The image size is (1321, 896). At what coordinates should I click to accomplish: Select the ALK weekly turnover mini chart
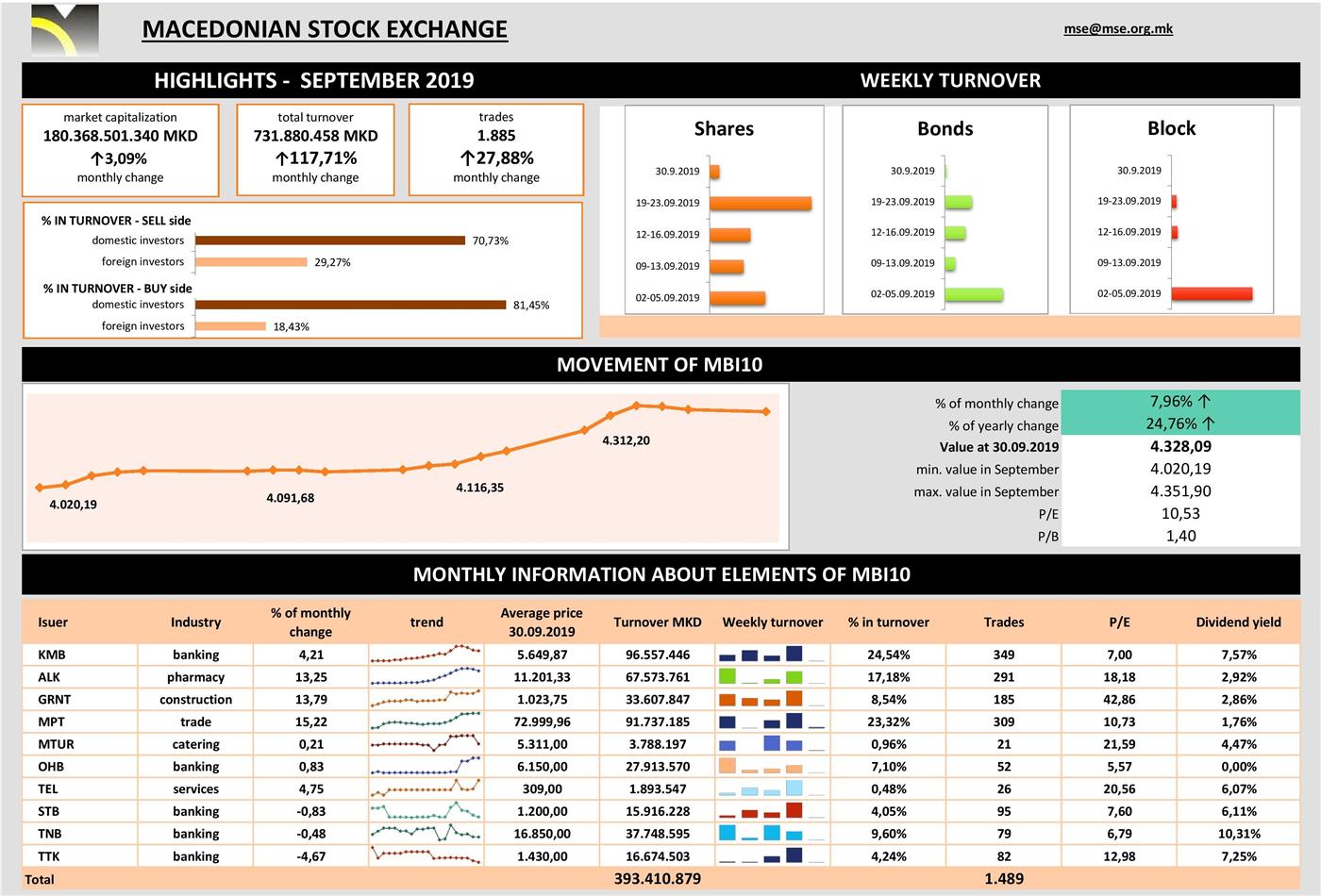(x=772, y=677)
